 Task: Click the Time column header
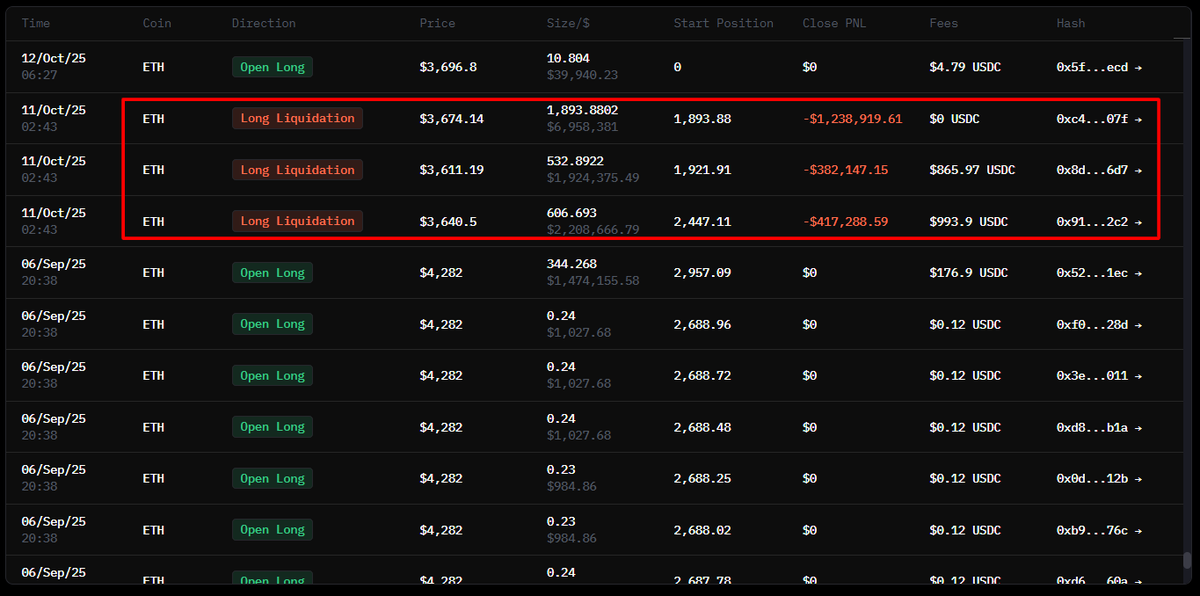point(36,23)
